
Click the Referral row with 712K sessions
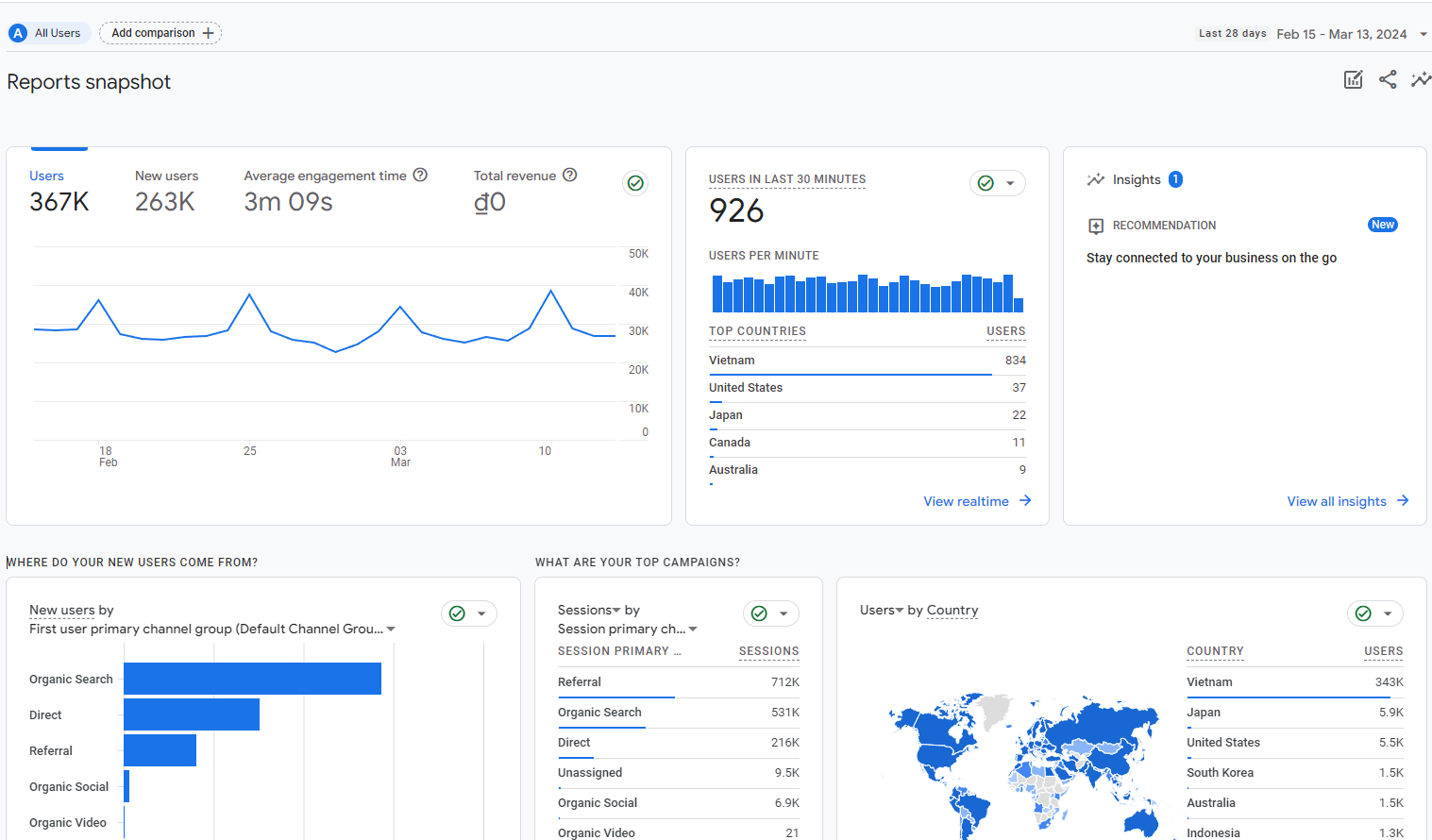tap(679, 682)
